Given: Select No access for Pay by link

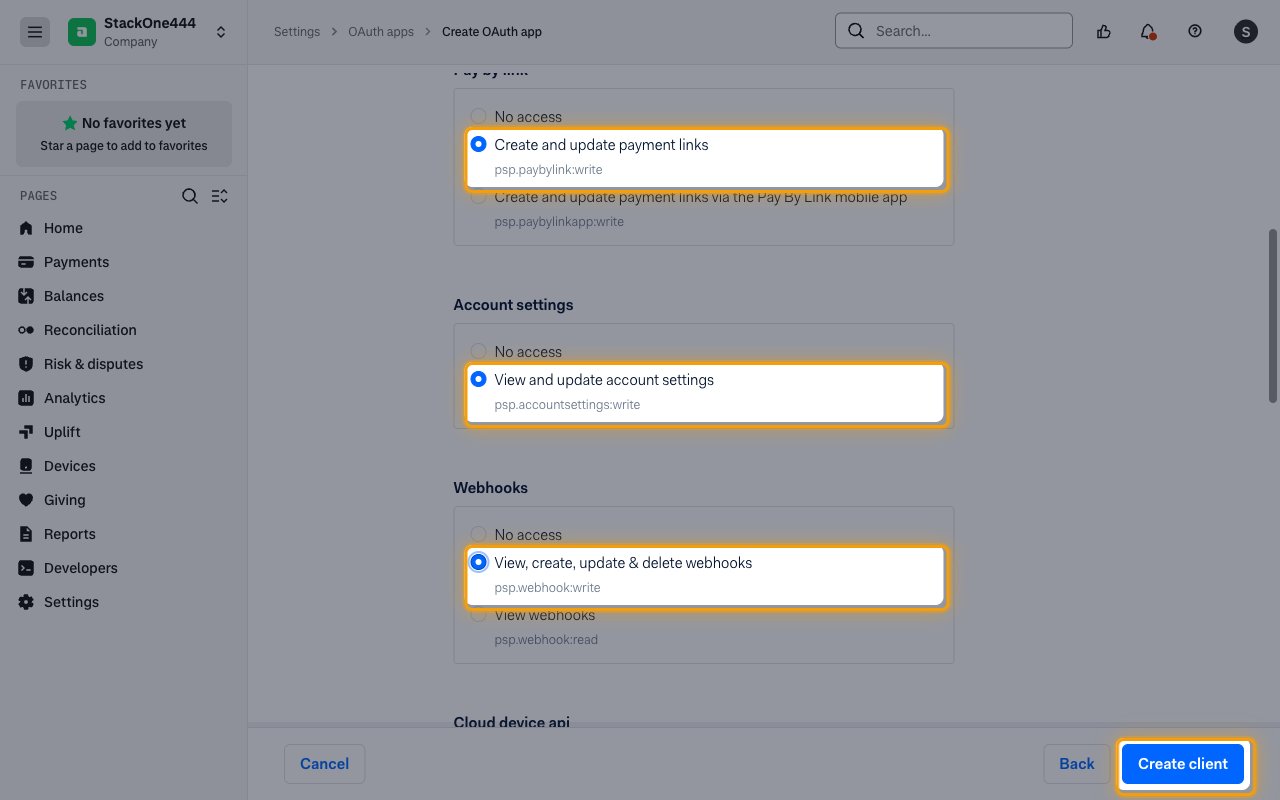Looking at the screenshot, I should point(479,117).
